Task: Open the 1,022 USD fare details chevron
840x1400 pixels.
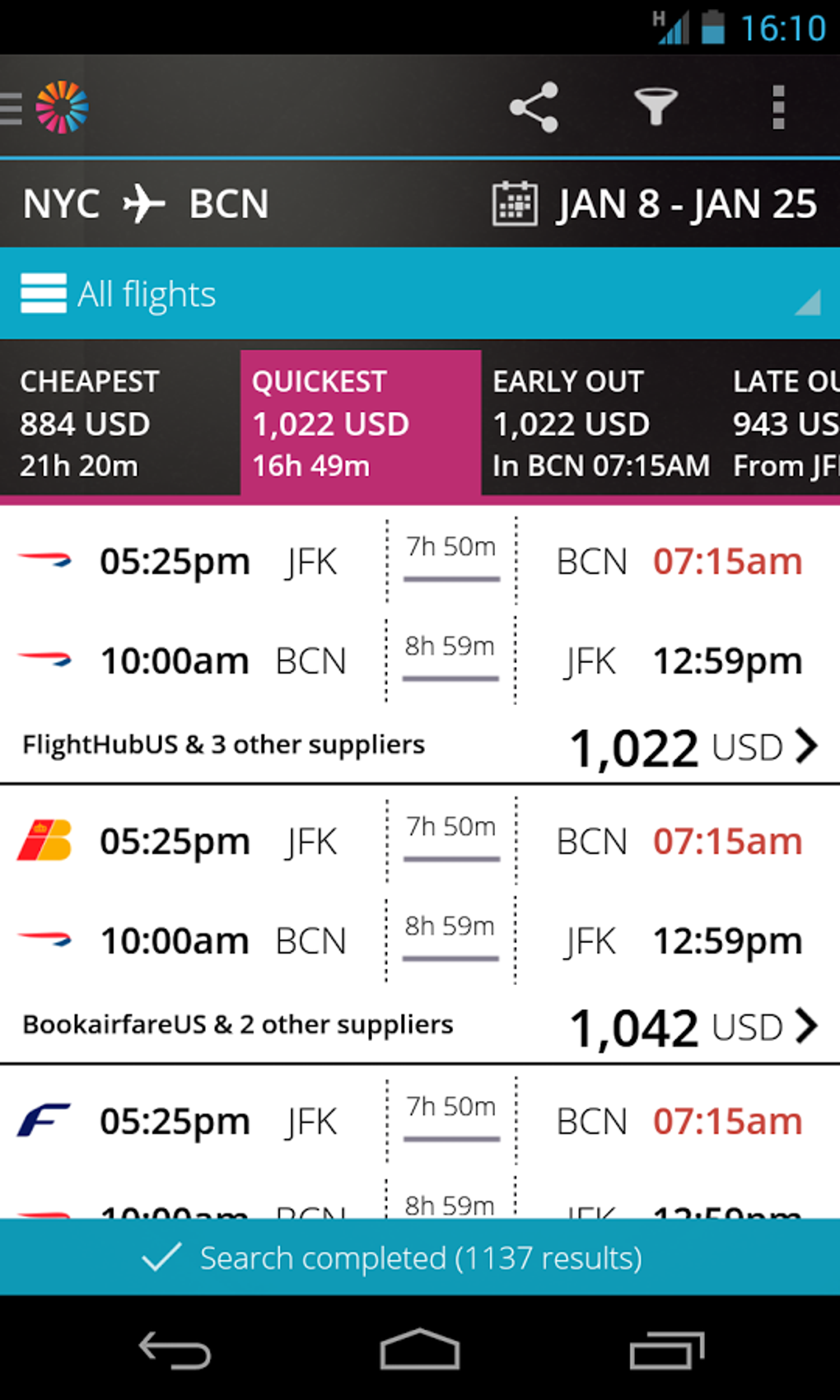Action: point(807,746)
